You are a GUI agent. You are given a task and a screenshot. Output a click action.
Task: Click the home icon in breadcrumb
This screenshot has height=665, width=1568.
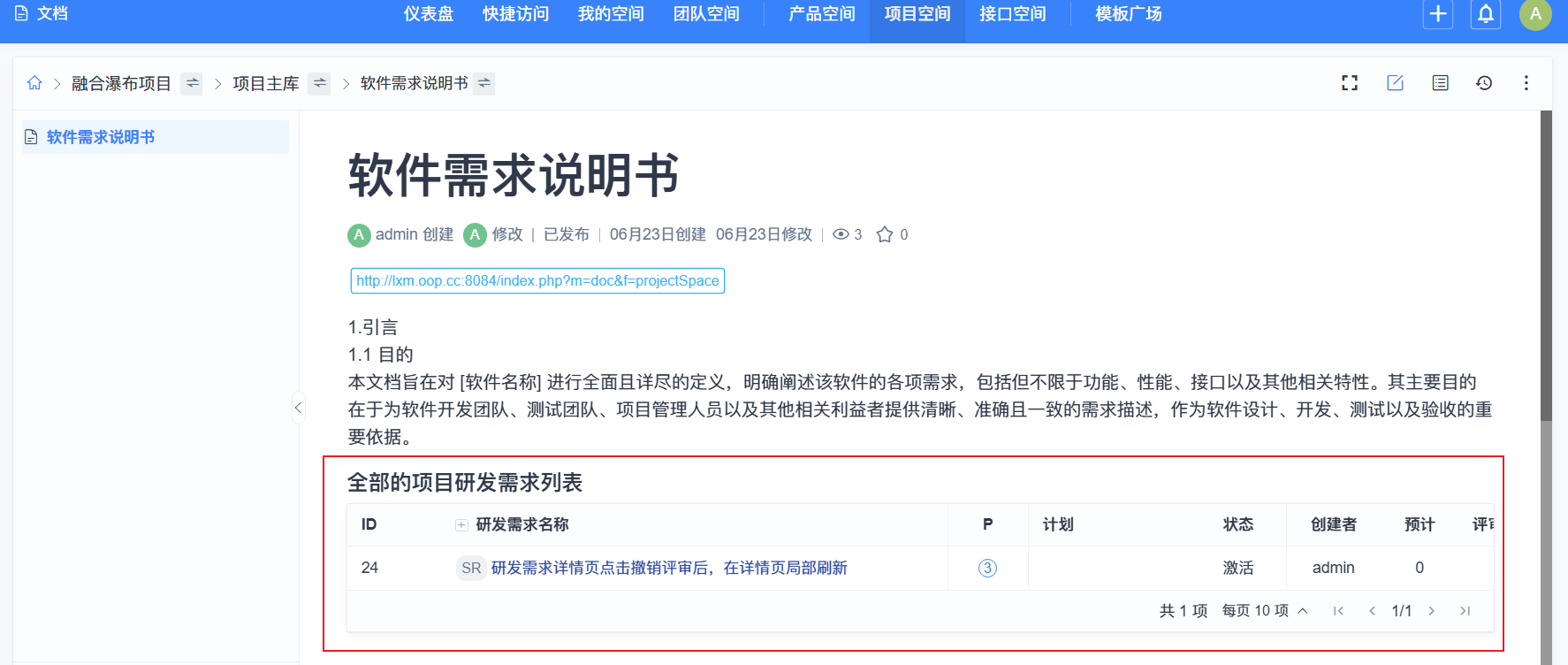pyautogui.click(x=34, y=83)
